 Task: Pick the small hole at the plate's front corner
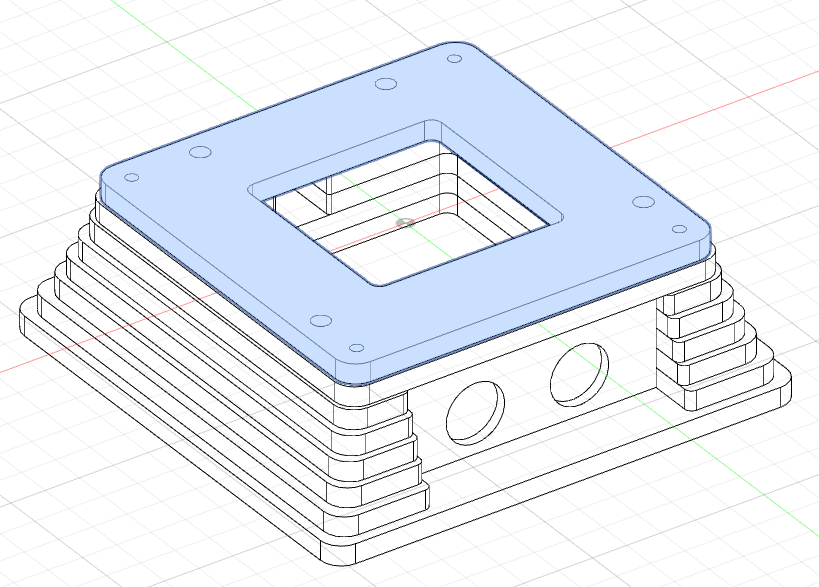point(356,350)
